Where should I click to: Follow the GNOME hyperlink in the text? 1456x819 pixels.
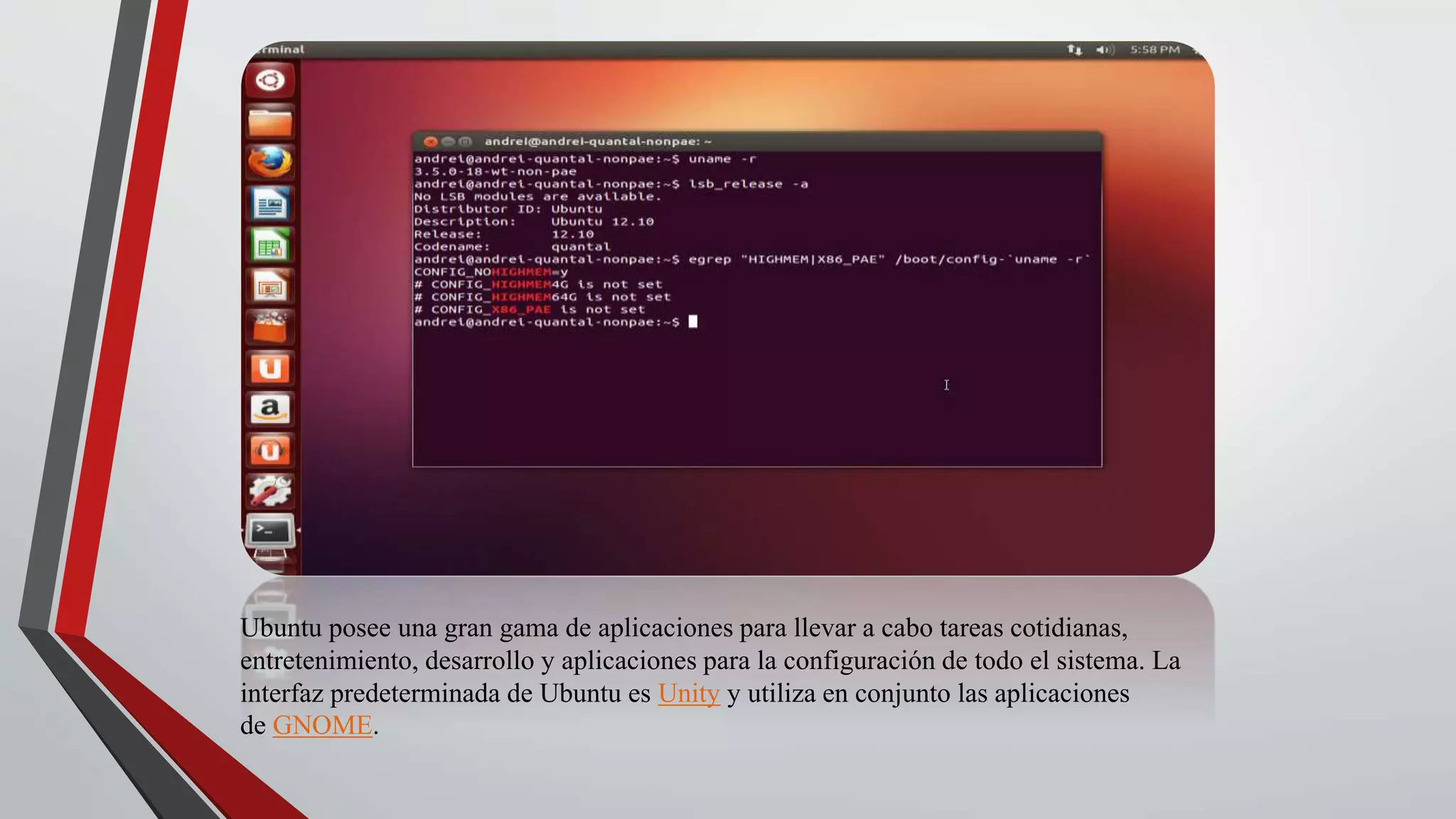click(x=322, y=725)
